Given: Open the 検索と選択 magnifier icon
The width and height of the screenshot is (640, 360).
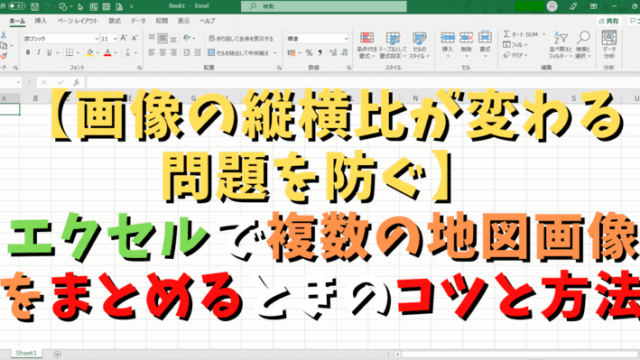Looking at the screenshot, I should [x=583, y=38].
